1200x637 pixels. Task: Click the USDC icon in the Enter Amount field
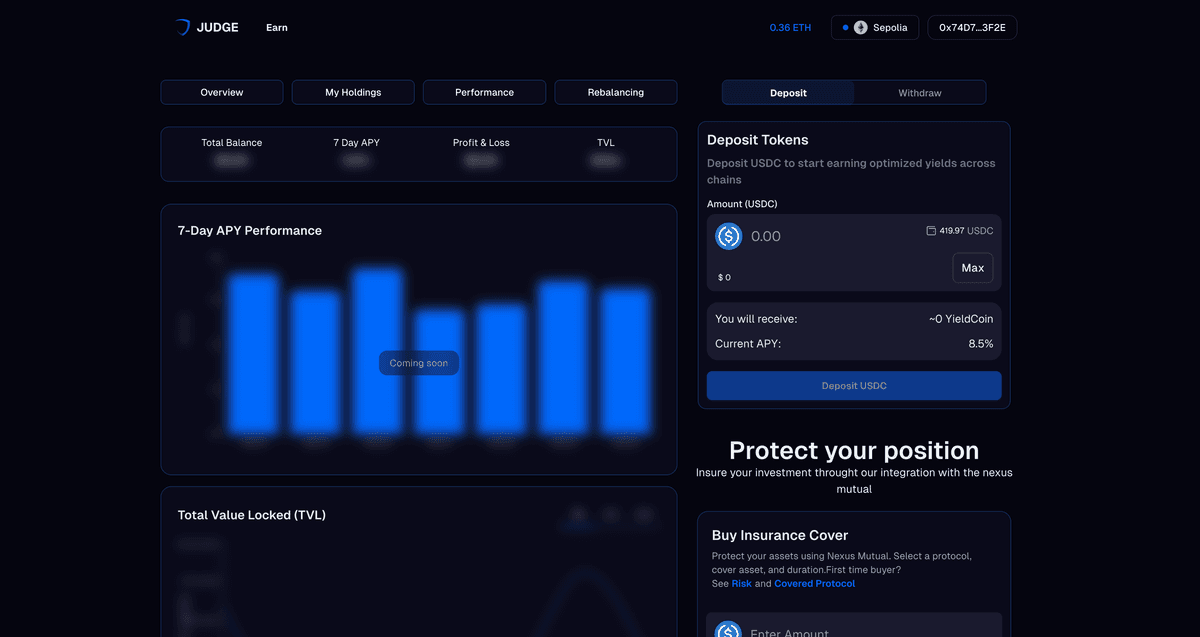728,630
